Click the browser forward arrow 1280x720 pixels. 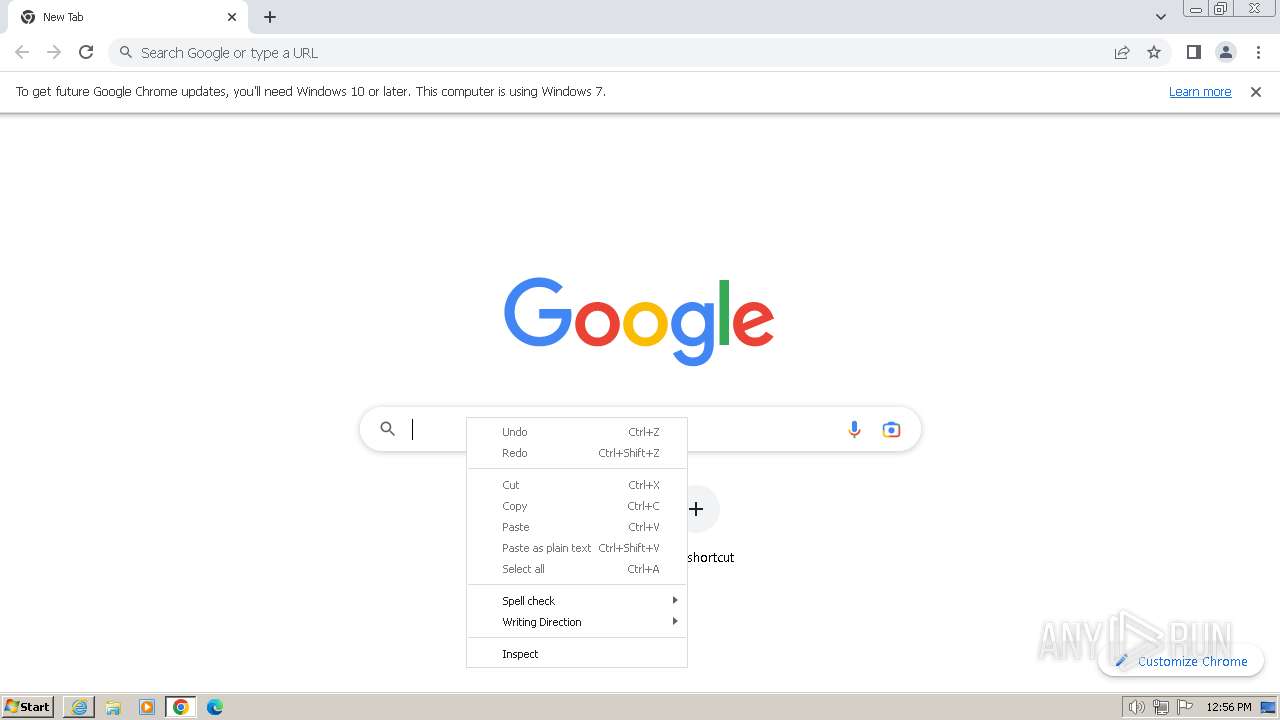click(54, 52)
